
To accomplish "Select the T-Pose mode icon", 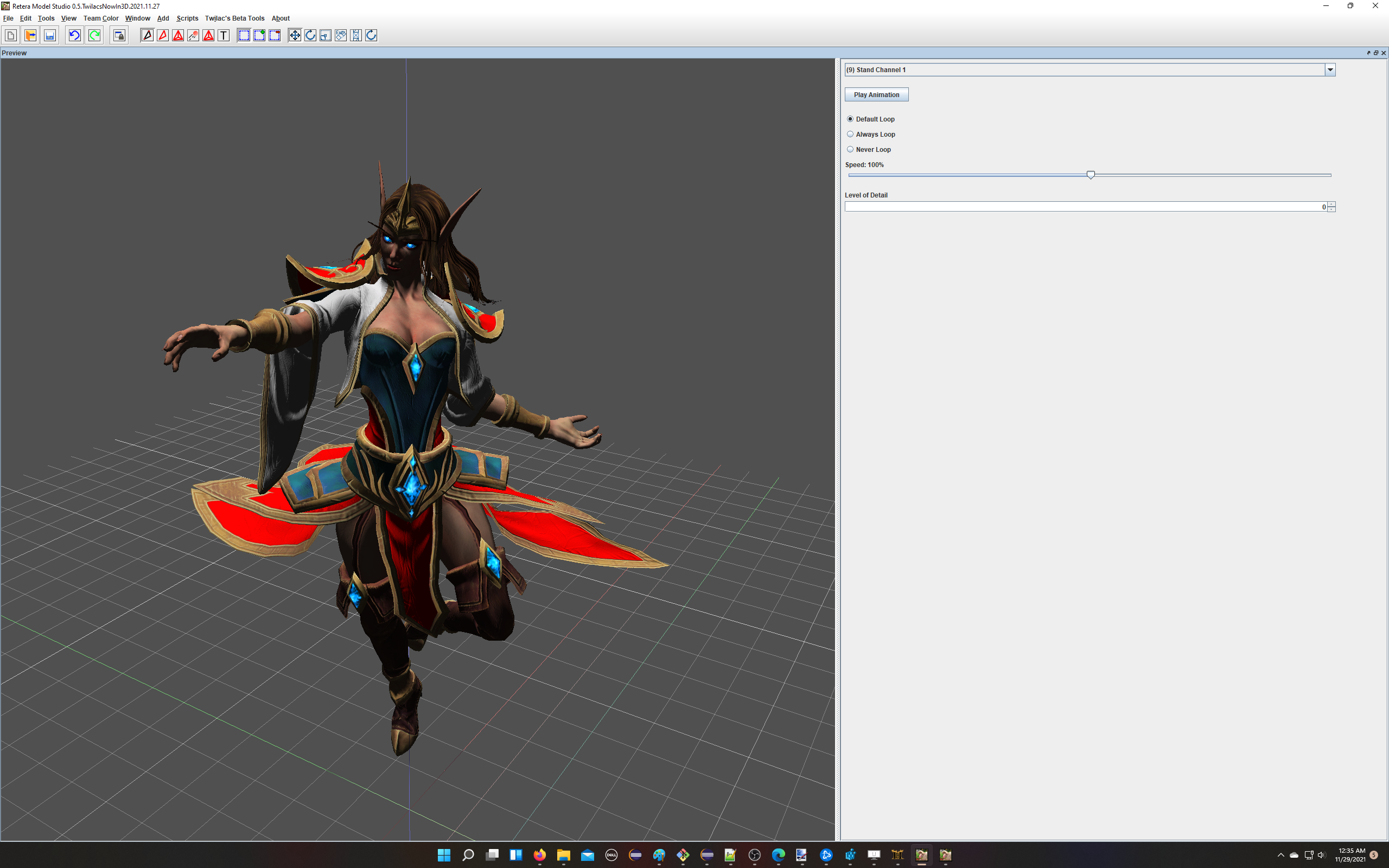I will point(224,36).
